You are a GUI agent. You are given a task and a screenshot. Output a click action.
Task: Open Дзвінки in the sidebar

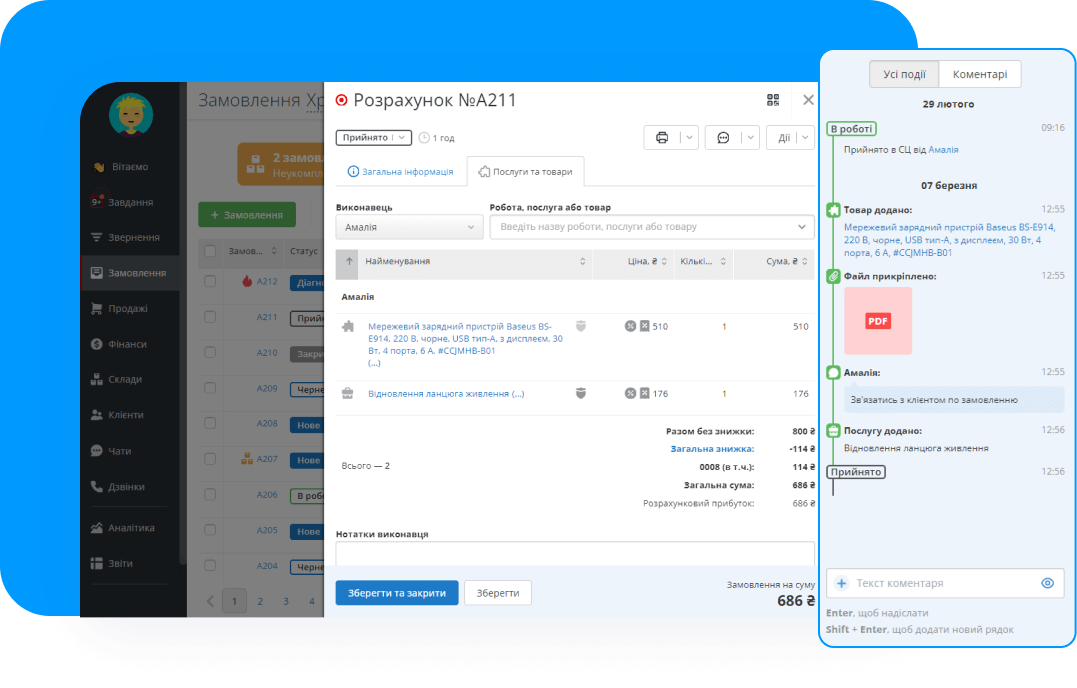point(126,487)
